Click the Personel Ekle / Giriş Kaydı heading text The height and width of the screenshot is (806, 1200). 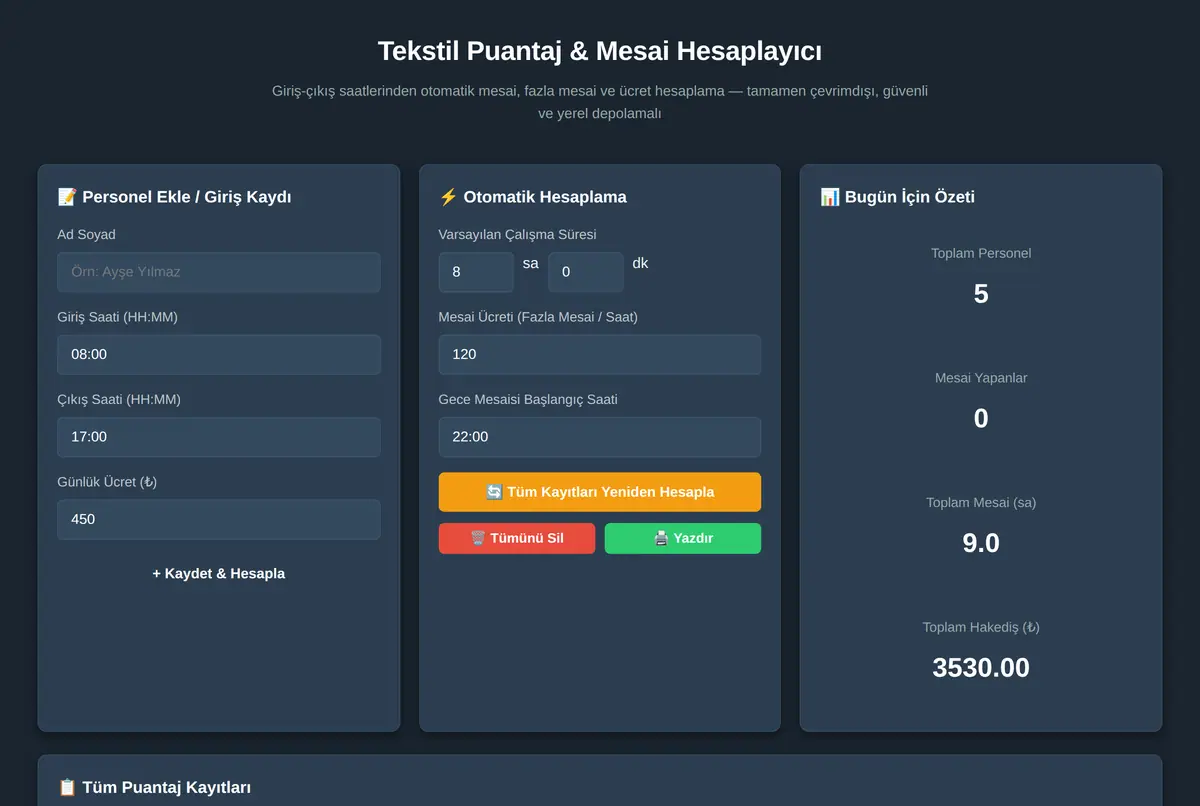tap(187, 197)
